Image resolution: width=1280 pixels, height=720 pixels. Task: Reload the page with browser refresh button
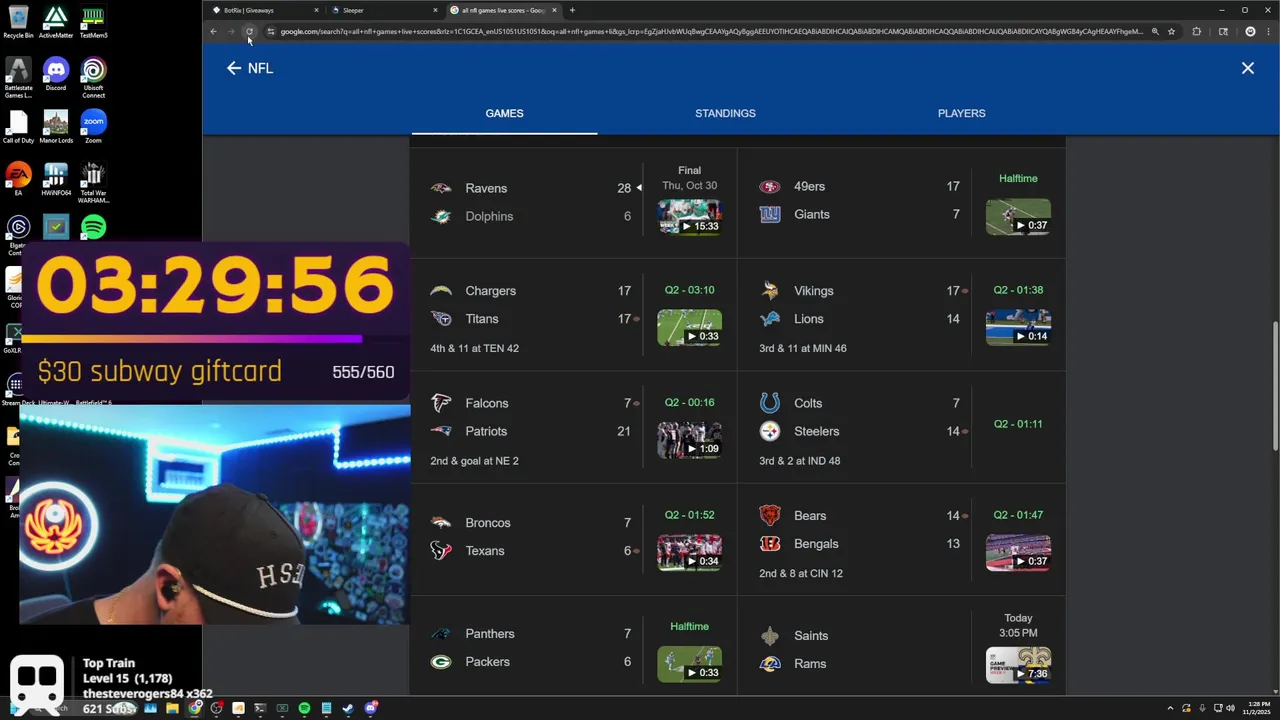click(x=249, y=31)
